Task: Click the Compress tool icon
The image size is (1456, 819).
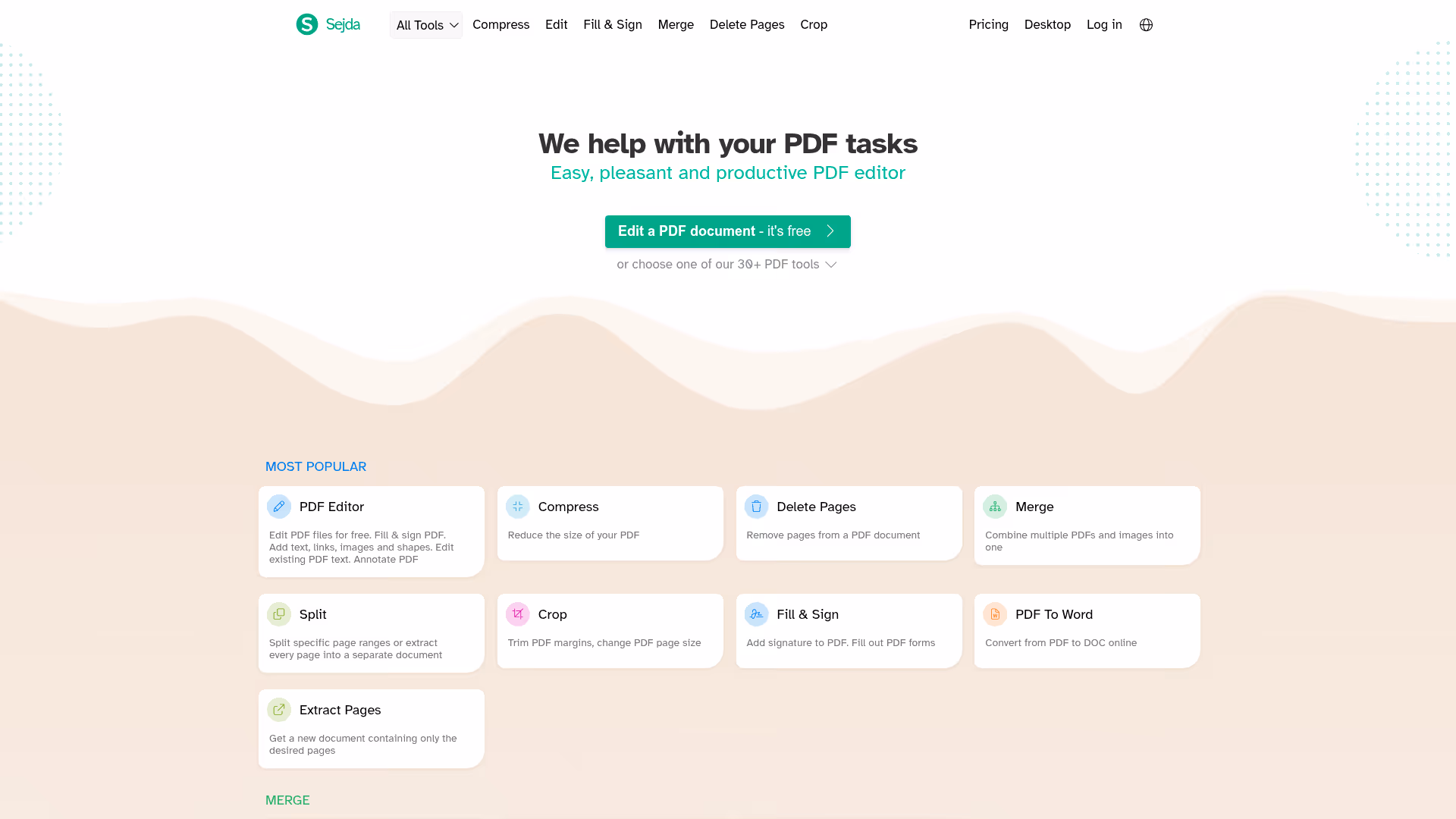Action: pyautogui.click(x=517, y=506)
